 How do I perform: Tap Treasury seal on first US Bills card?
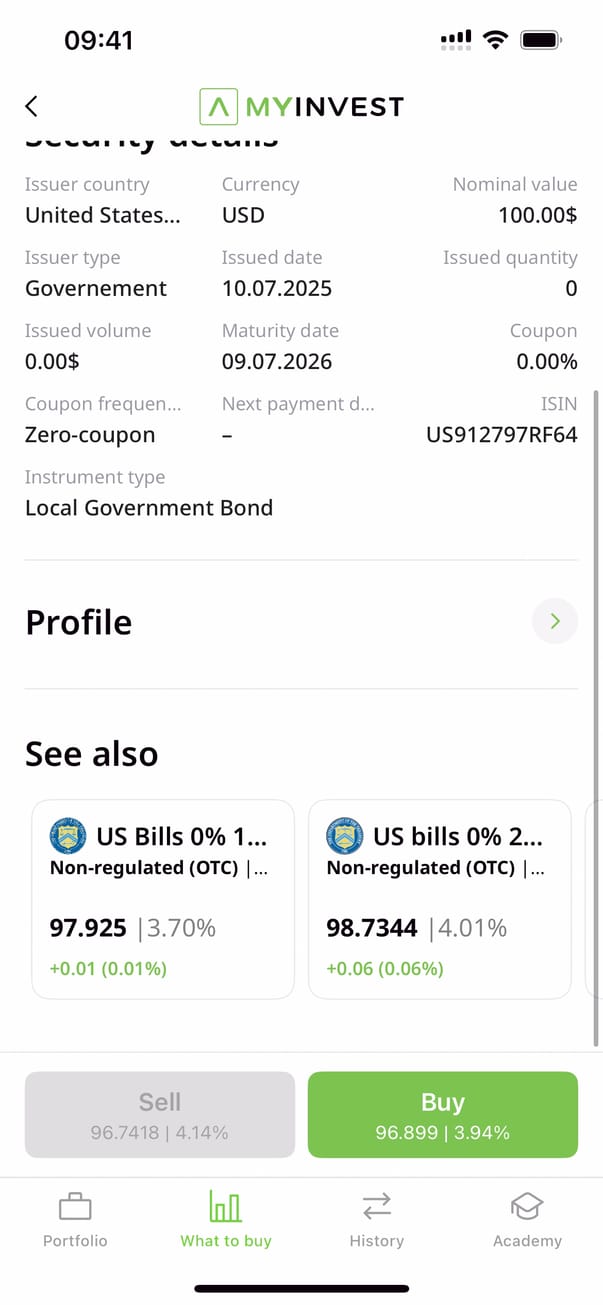coord(68,836)
